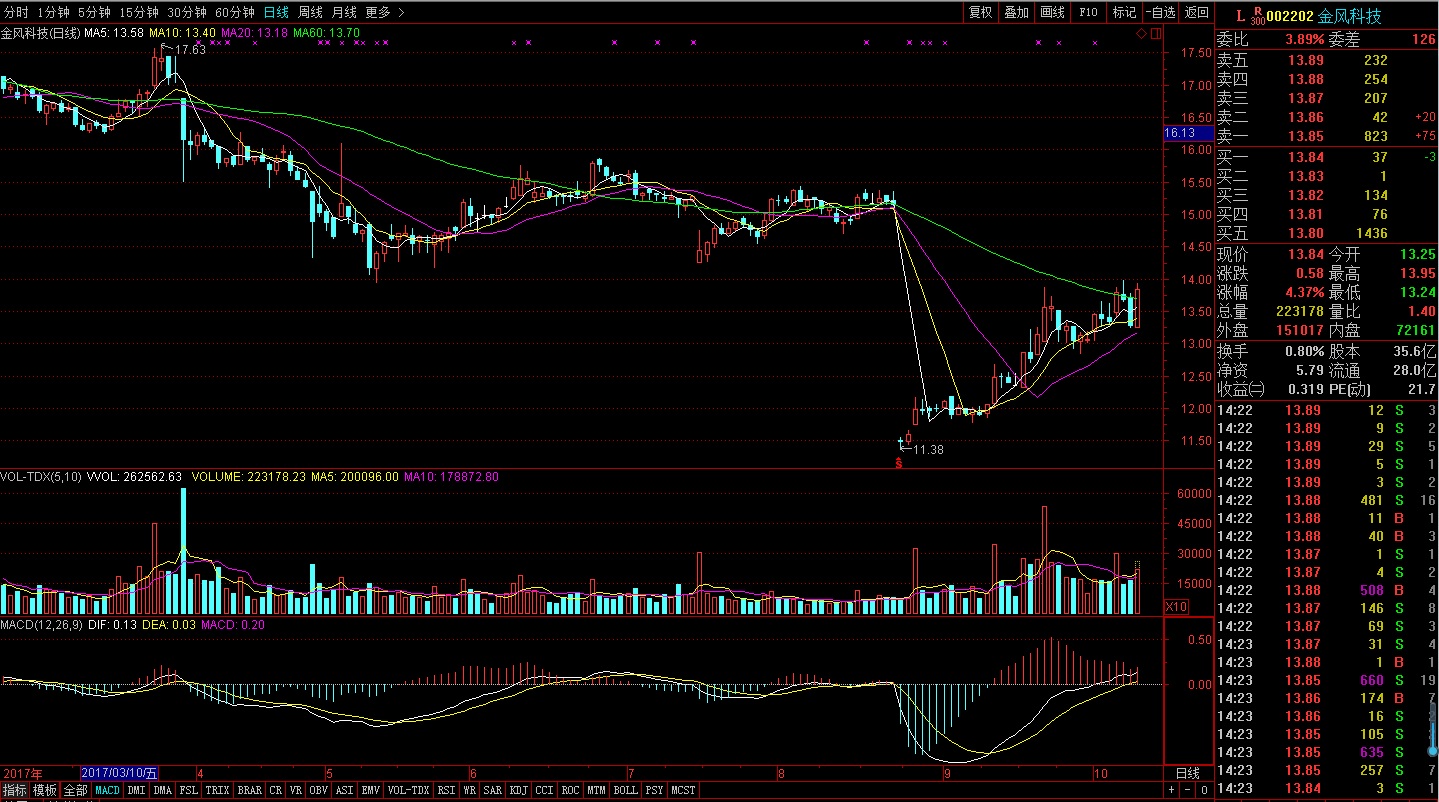Viewport: 1439px width, 802px height.
Task: Click the plus zoom button at bottom right
Action: 1172,790
